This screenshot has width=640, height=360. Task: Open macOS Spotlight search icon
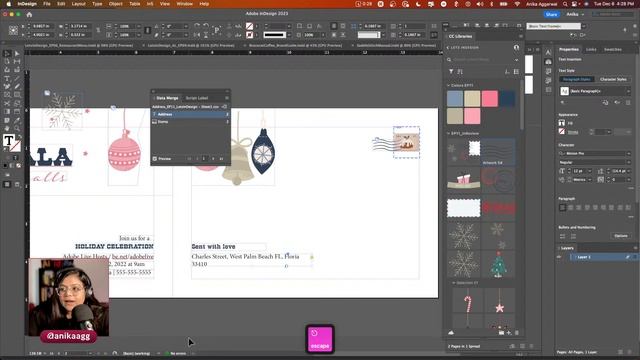(565, 4)
